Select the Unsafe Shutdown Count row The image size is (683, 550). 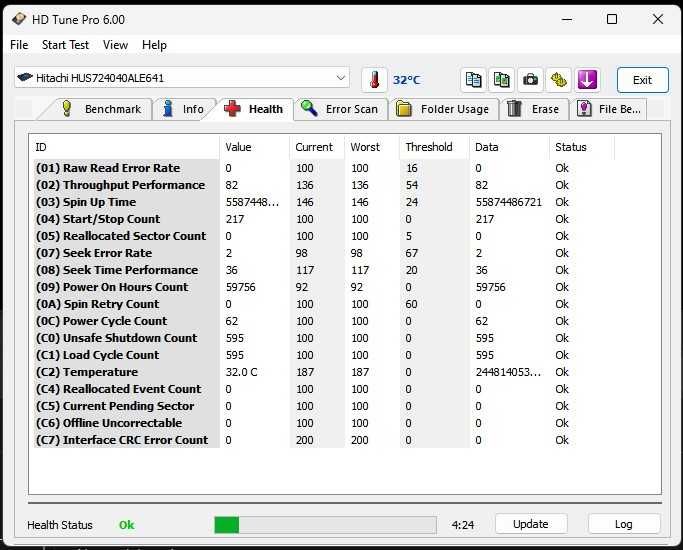coord(324,338)
